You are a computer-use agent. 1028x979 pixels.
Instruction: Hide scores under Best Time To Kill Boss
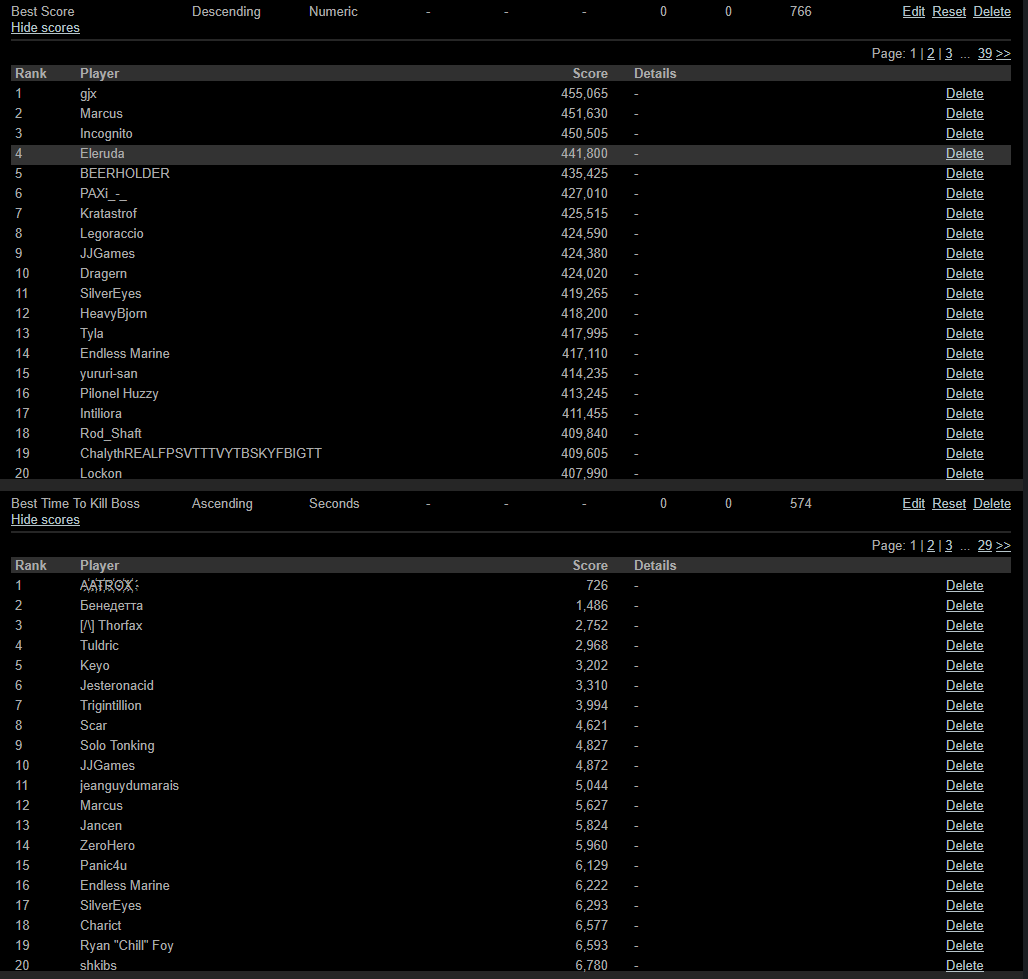[x=45, y=520]
